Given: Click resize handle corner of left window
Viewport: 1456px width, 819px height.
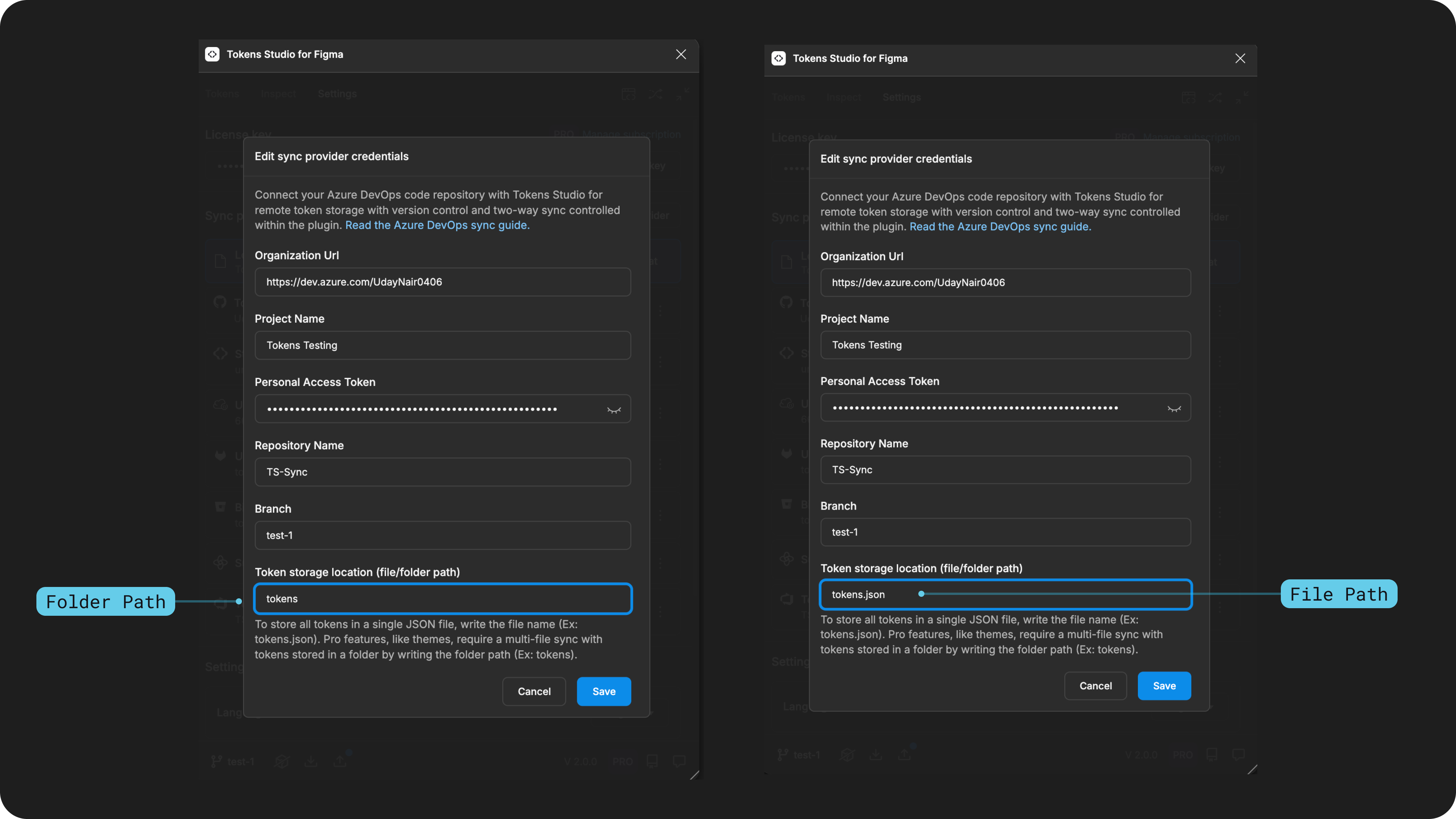Looking at the screenshot, I should 695,775.
